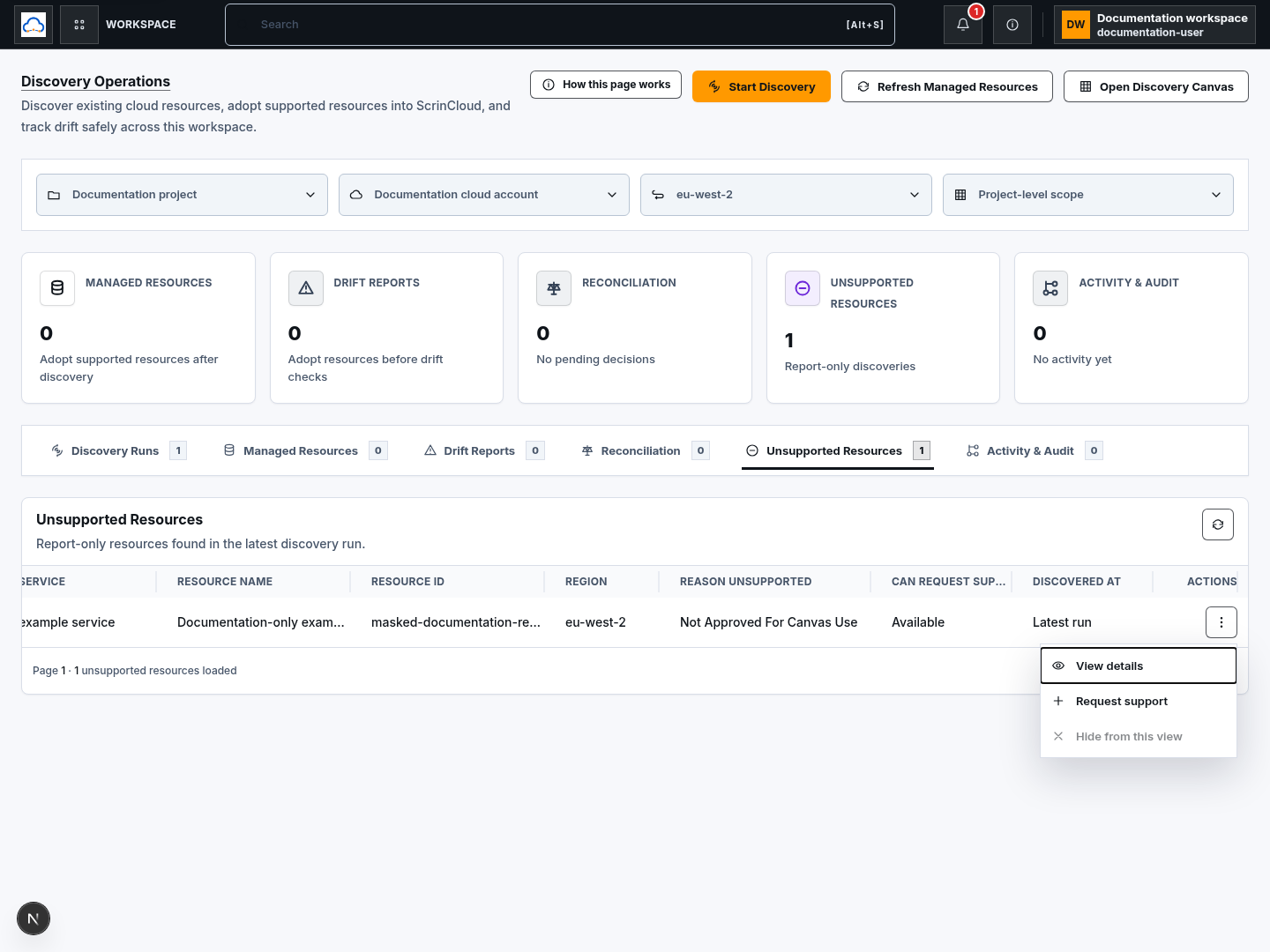Click the Activity & Audit tab icon
This screenshot has width=1270, height=952.
(x=973, y=450)
